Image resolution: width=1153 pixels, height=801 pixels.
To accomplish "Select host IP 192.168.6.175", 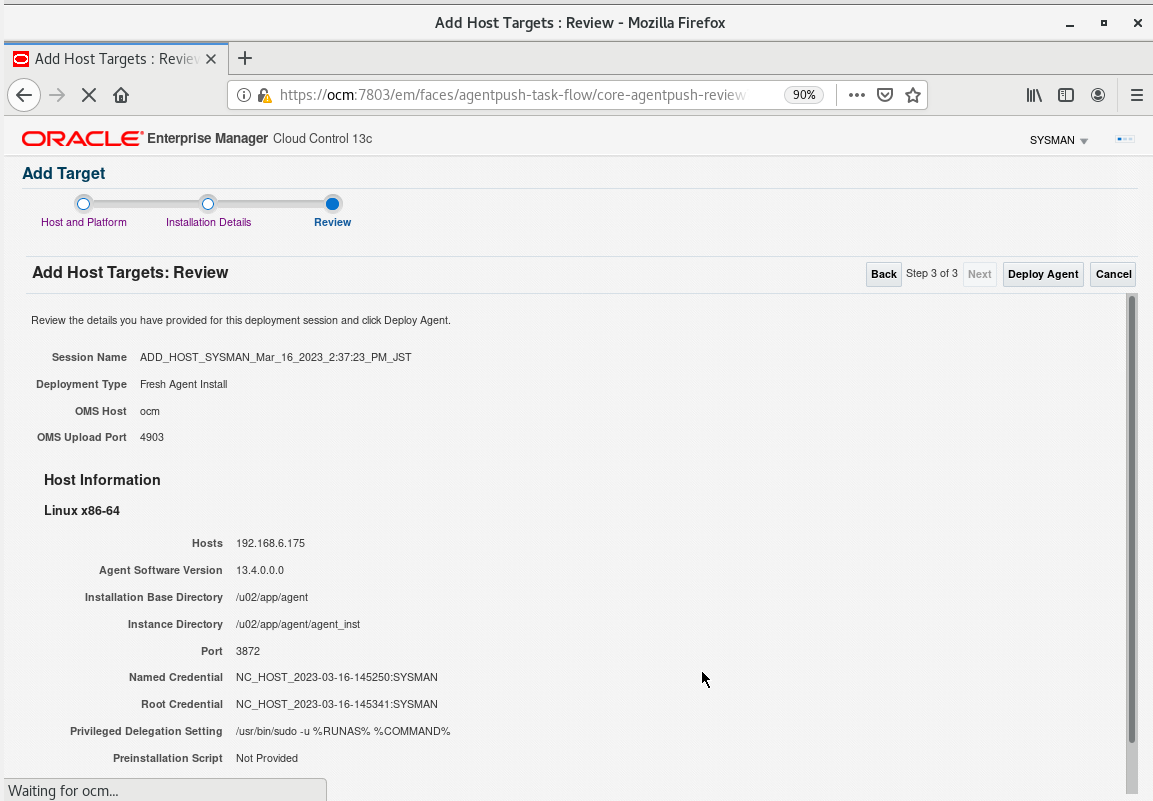I will 271,544.
